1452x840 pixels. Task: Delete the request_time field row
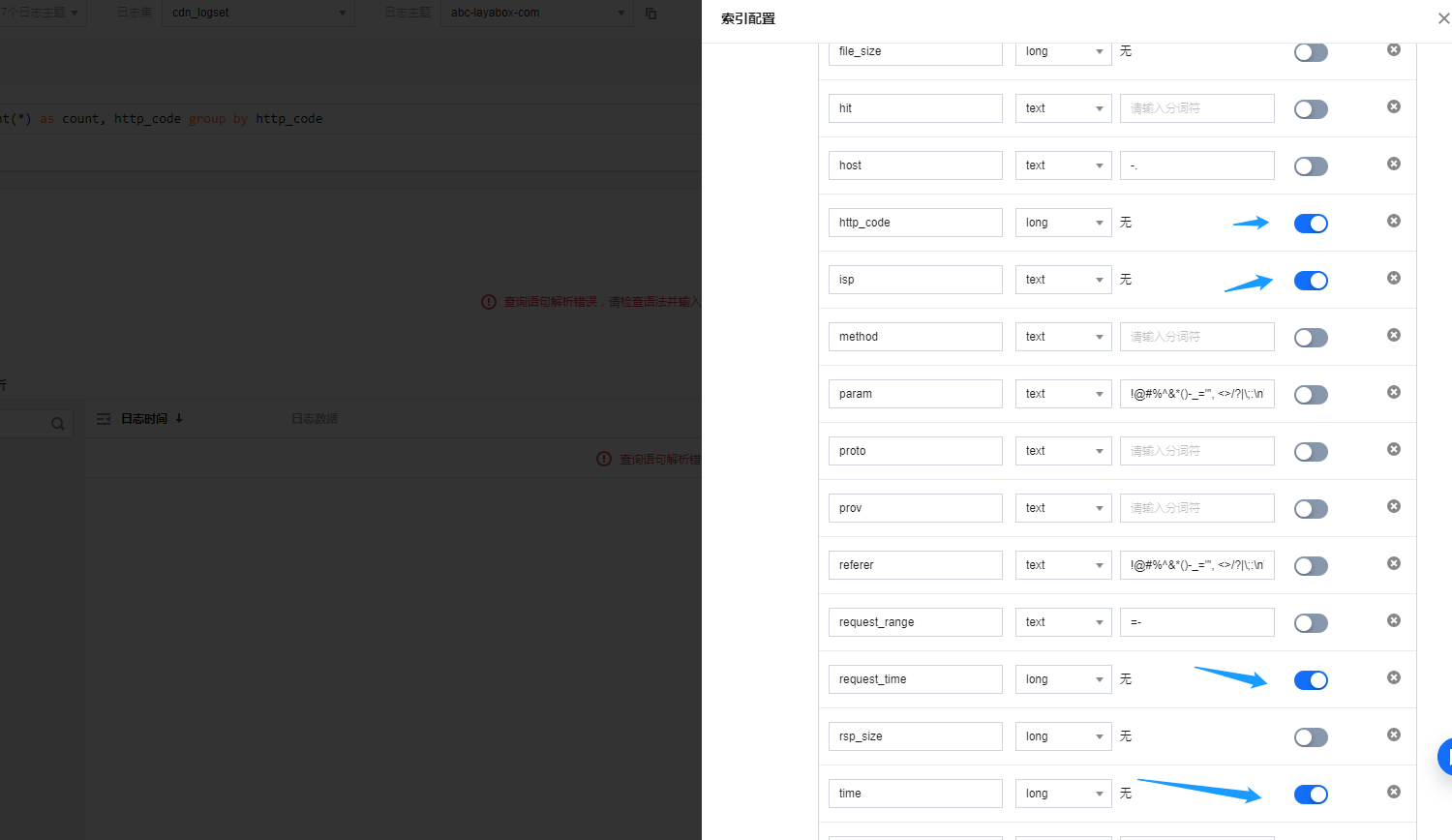1394,677
